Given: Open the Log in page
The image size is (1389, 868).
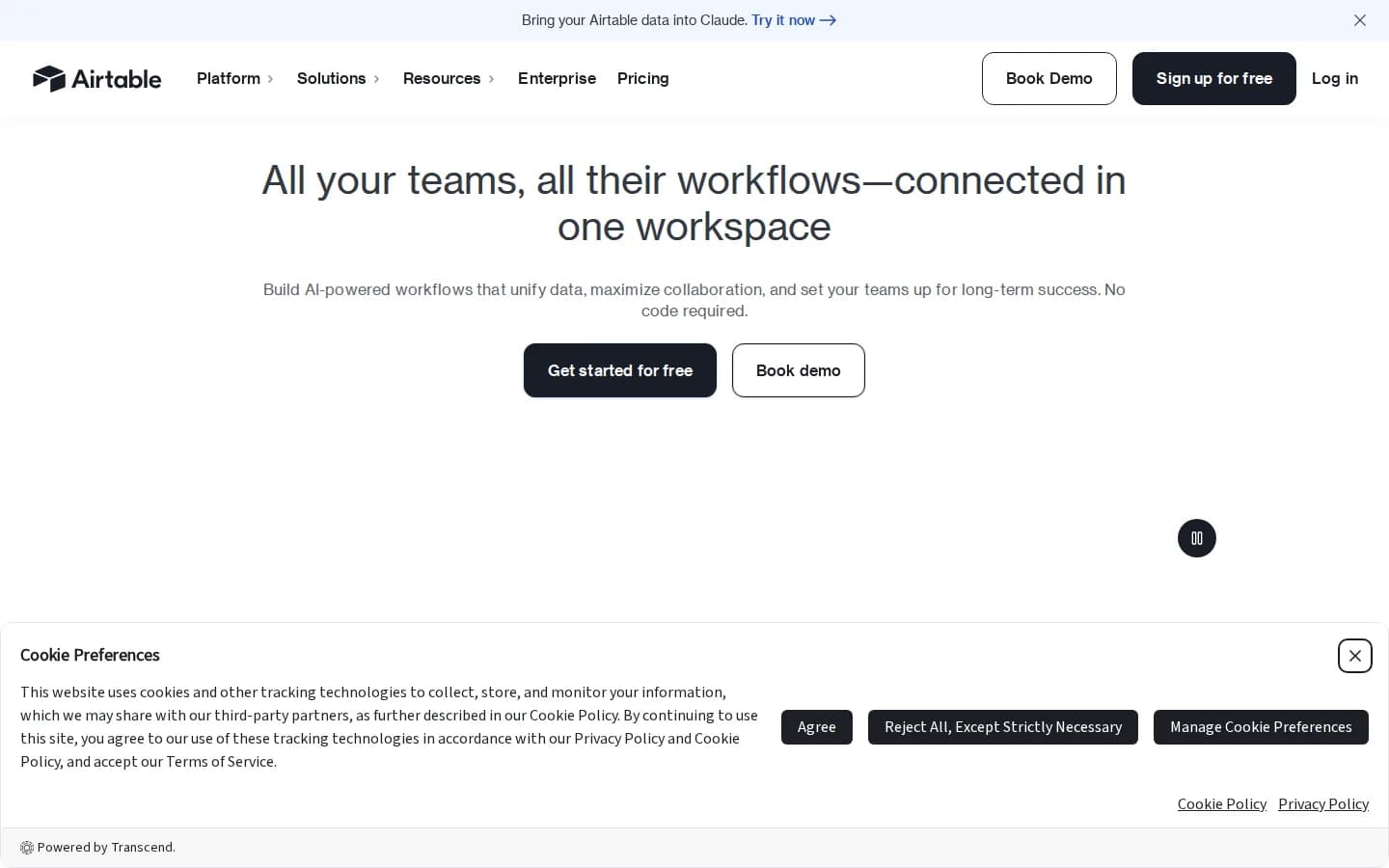Looking at the screenshot, I should pos(1335,78).
